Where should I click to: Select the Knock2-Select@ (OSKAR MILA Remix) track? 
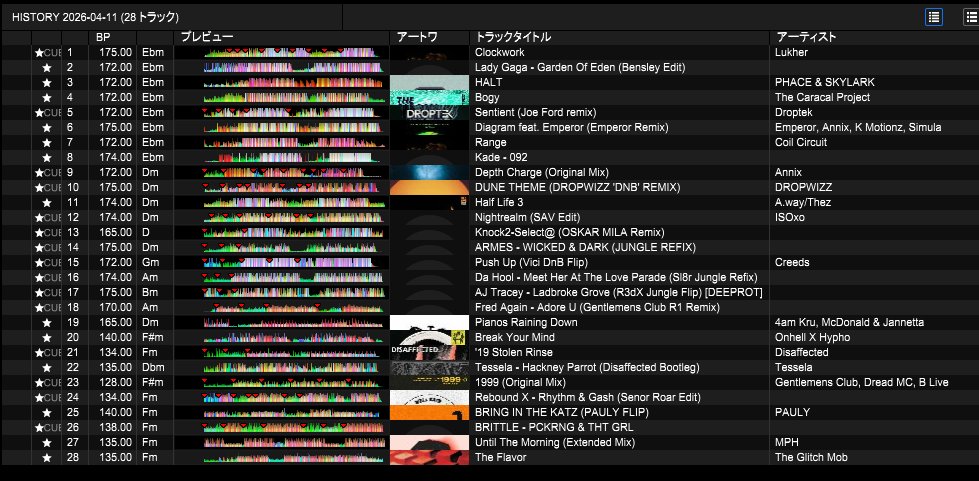tap(569, 232)
